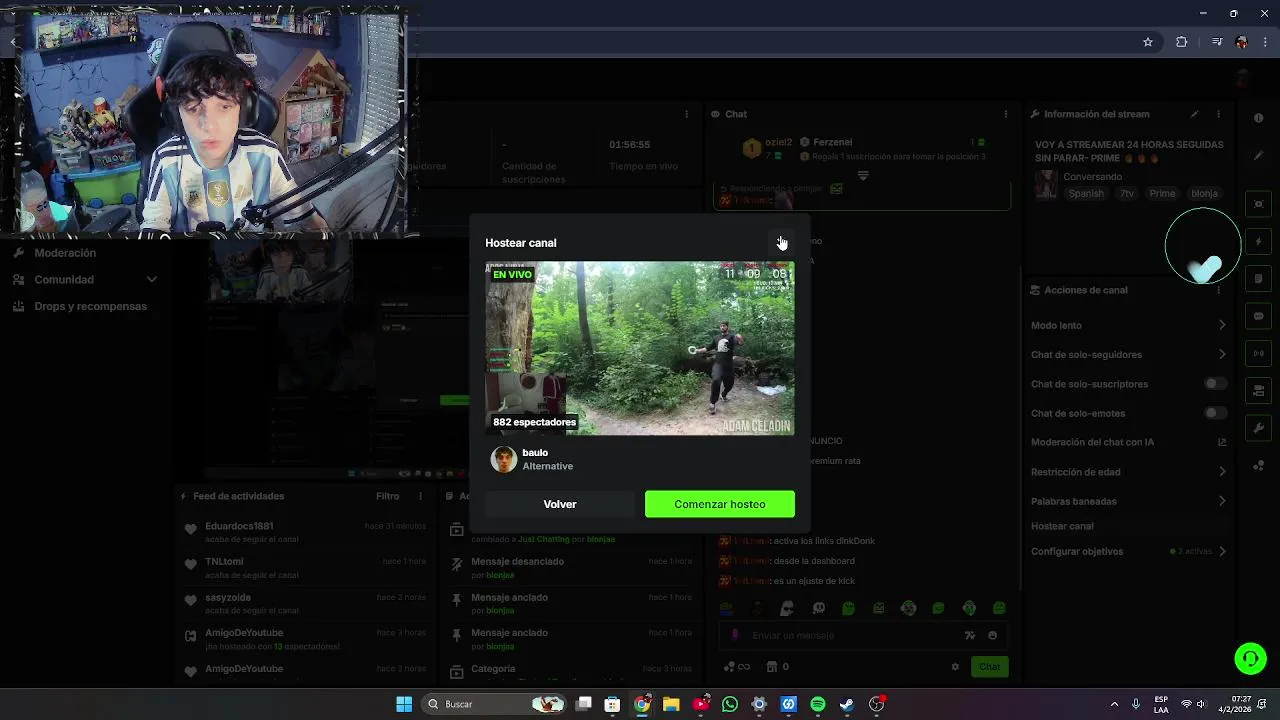1280x720 pixels.
Task: Click the blonja stream tag
Action: [1204, 193]
